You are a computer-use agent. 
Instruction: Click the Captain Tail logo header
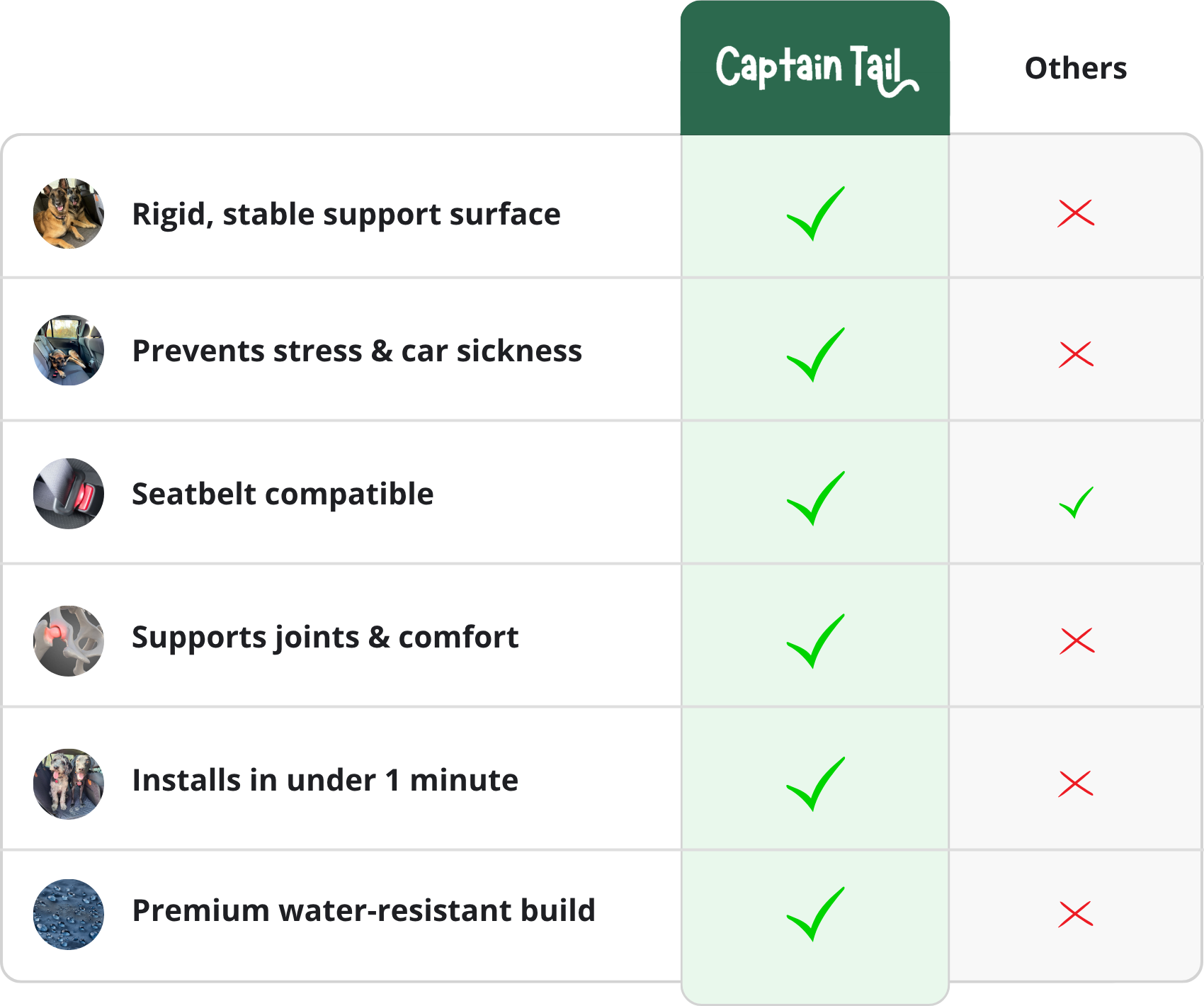[x=815, y=69]
